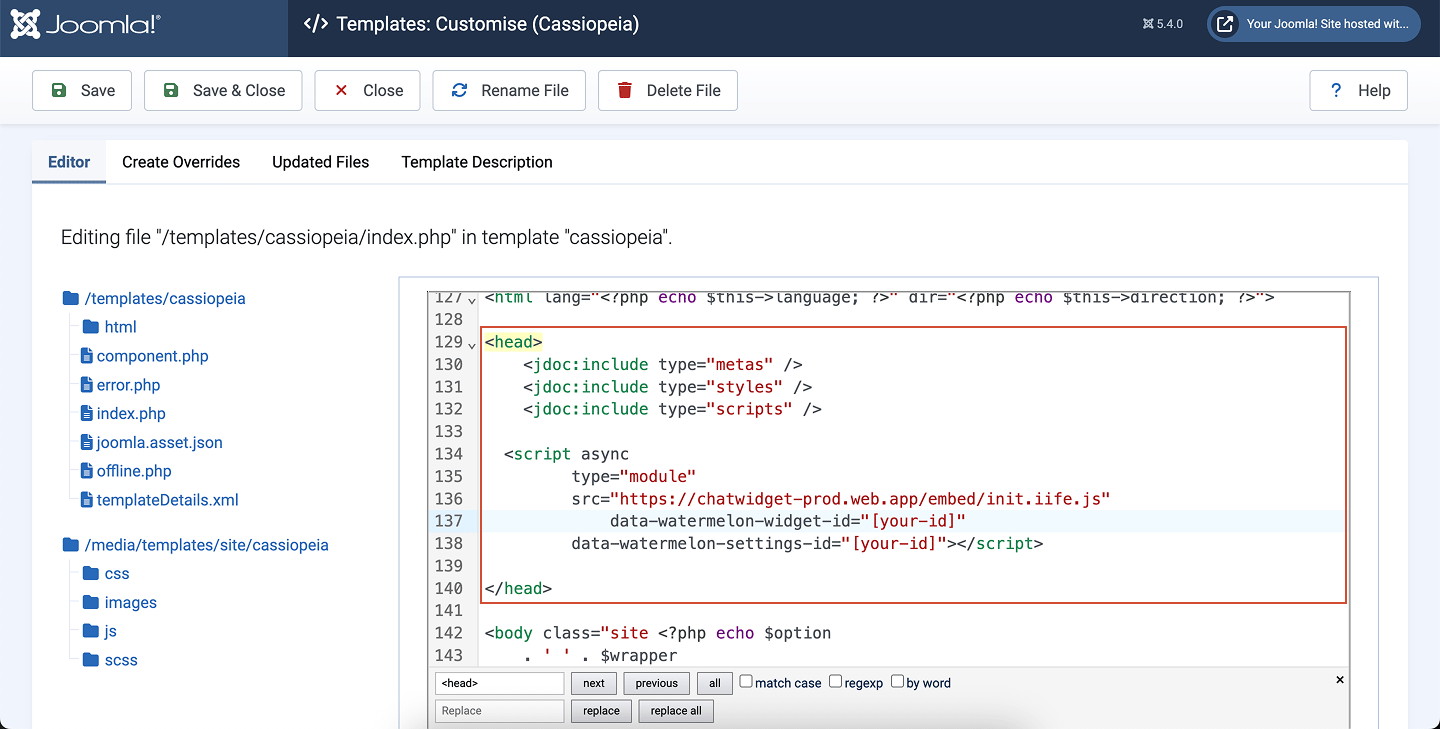Enable the match case checkbox
Image resolution: width=1440 pixels, height=729 pixels.
pyautogui.click(x=746, y=681)
